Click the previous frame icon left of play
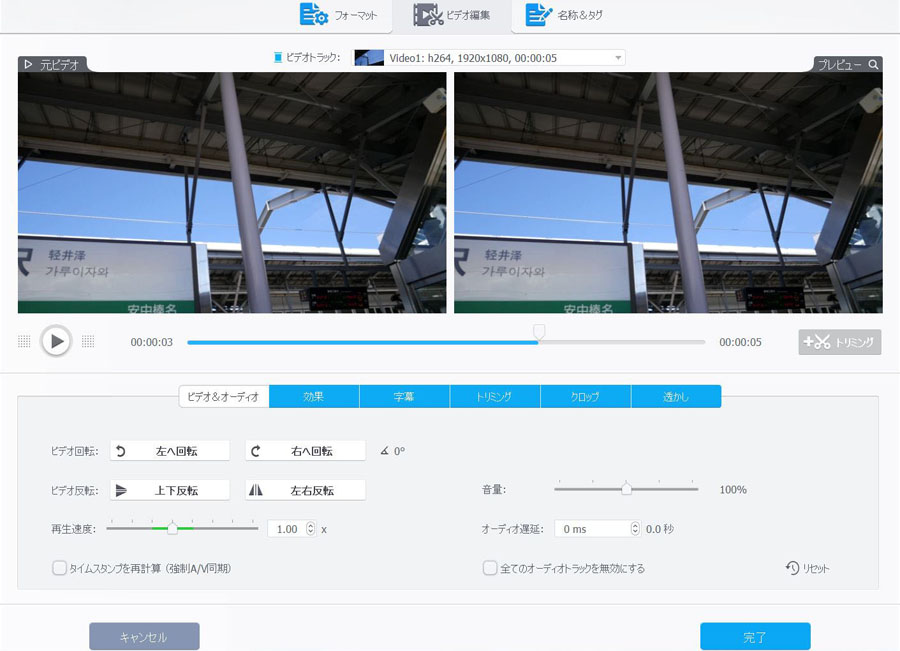The height and width of the screenshot is (651, 900). point(24,342)
